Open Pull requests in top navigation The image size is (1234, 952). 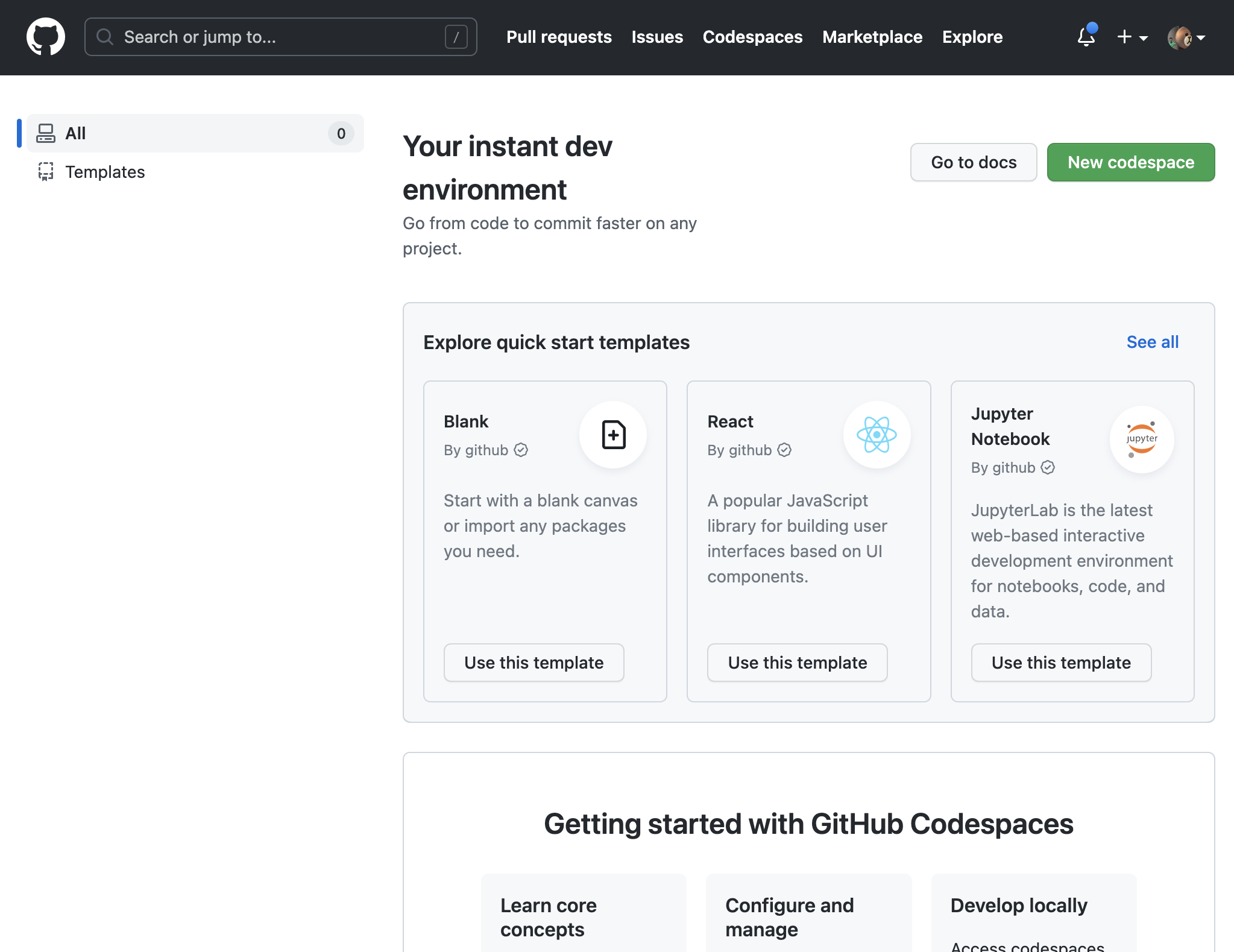559,37
